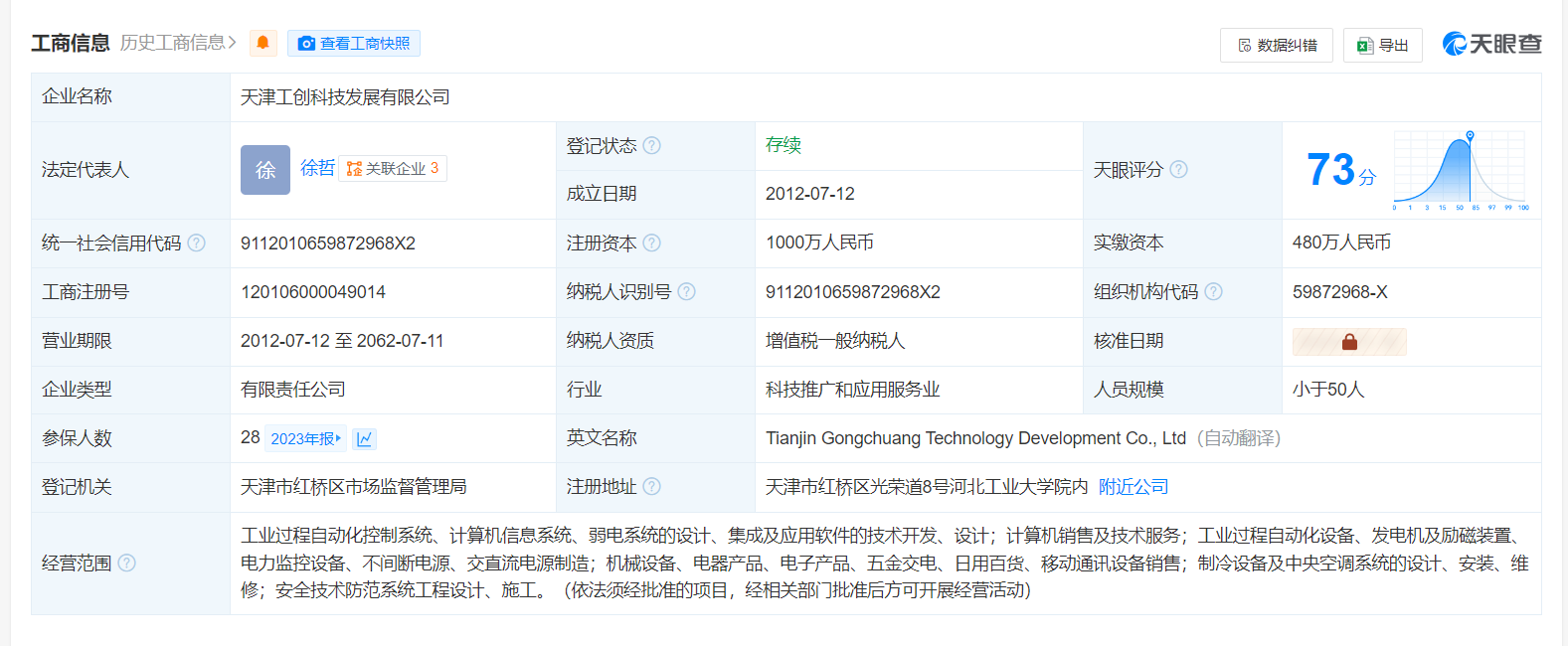Open 附近公司 link
The width and height of the screenshot is (1568, 646).
click(1133, 487)
